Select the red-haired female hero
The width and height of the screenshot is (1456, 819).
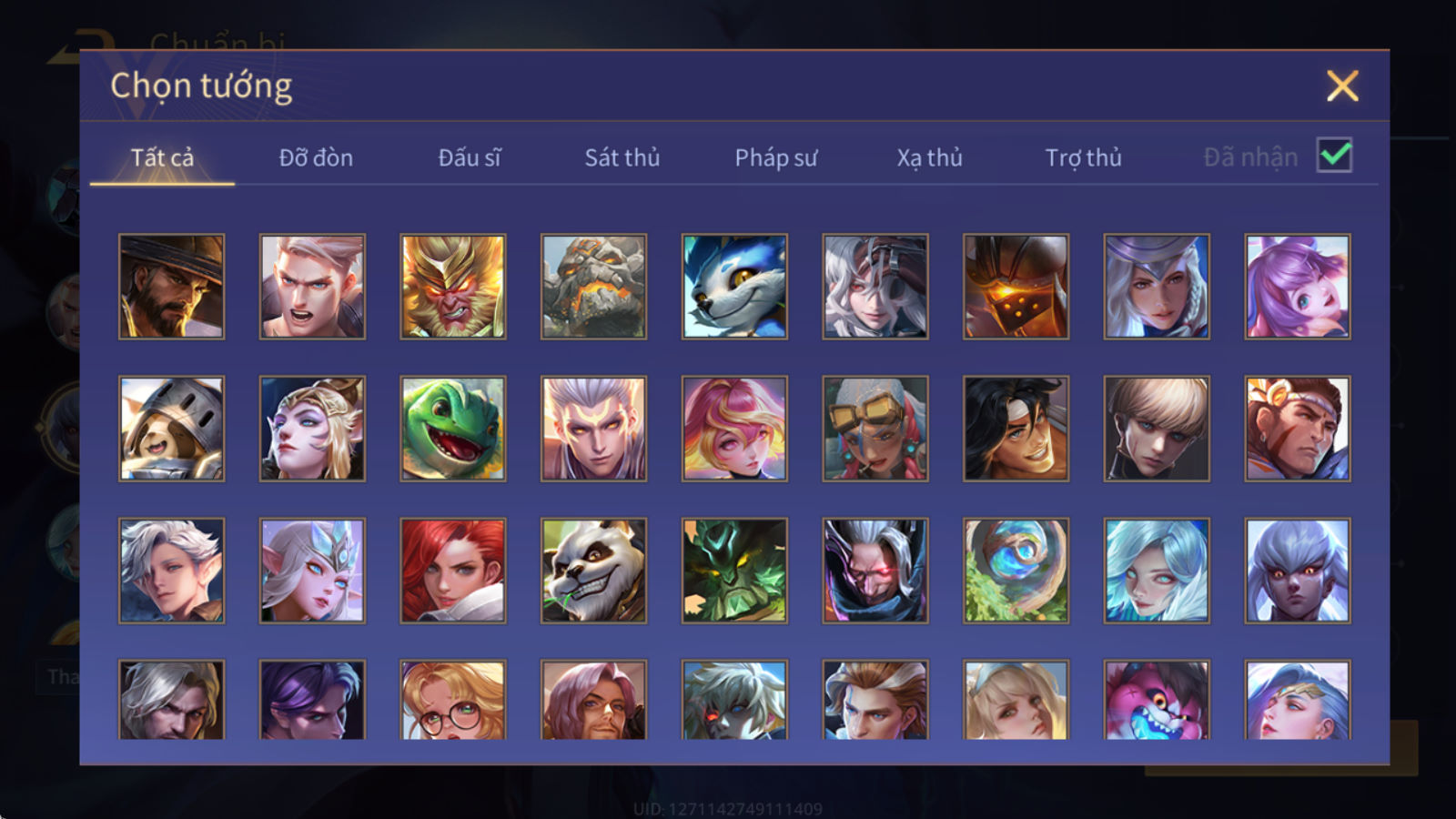pyautogui.click(x=453, y=571)
